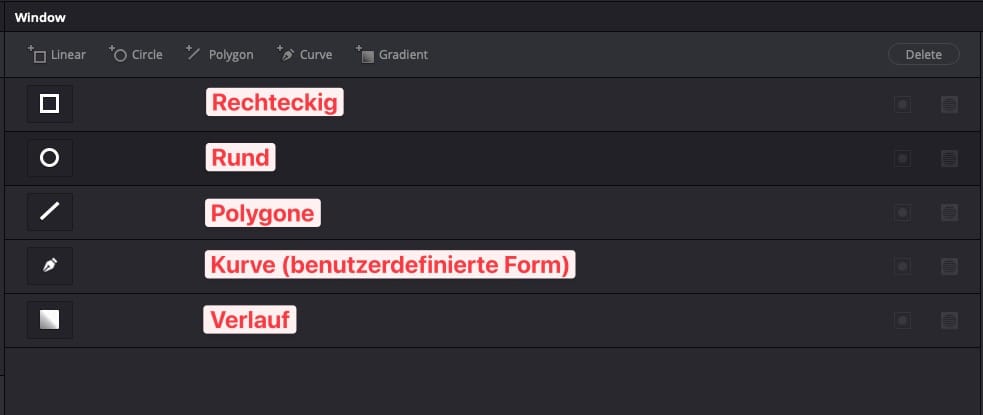983x415 pixels.
Task: Toggle invert for the Rund row
Action: click(902, 159)
